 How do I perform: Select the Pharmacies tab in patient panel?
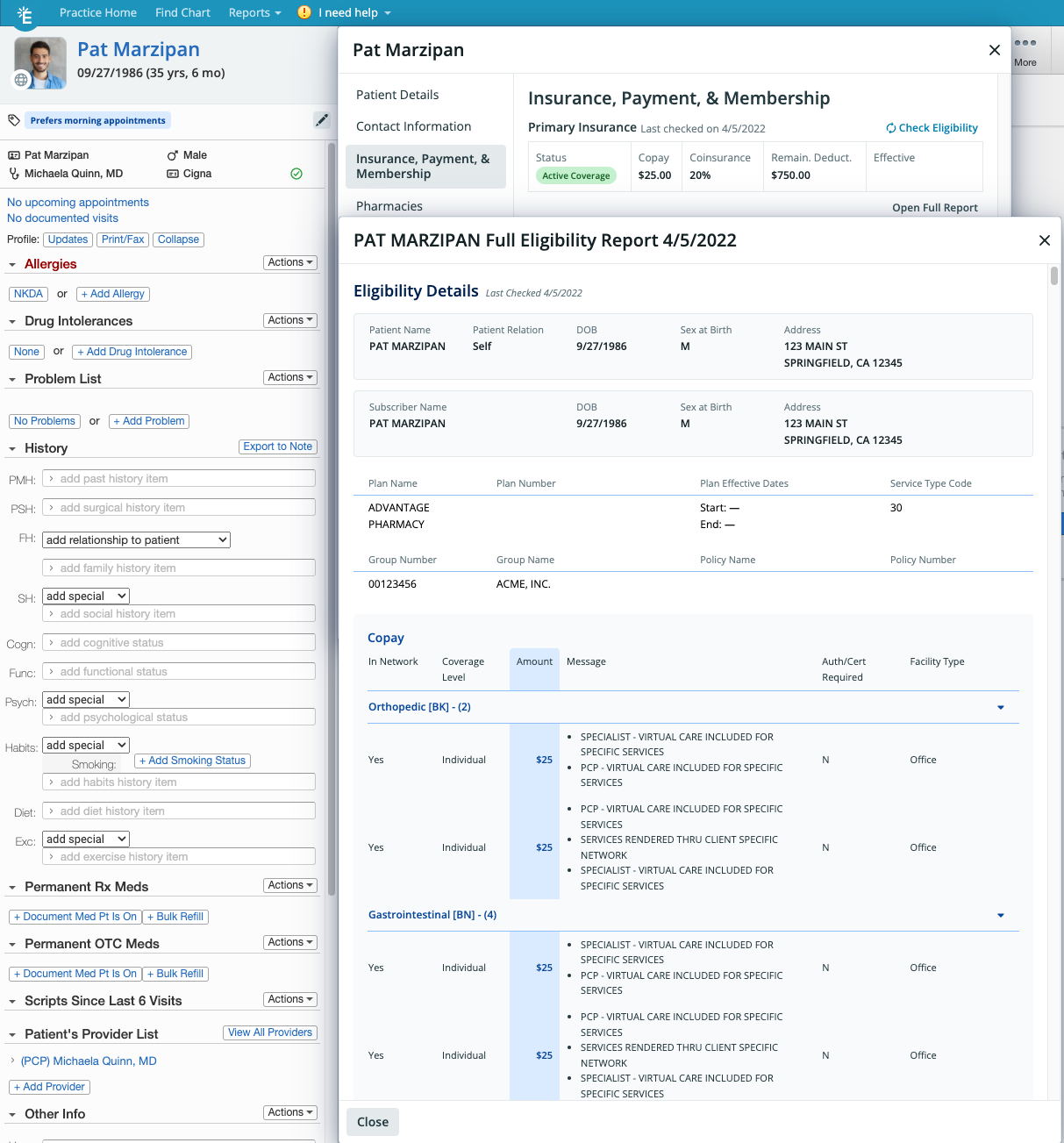pos(389,206)
